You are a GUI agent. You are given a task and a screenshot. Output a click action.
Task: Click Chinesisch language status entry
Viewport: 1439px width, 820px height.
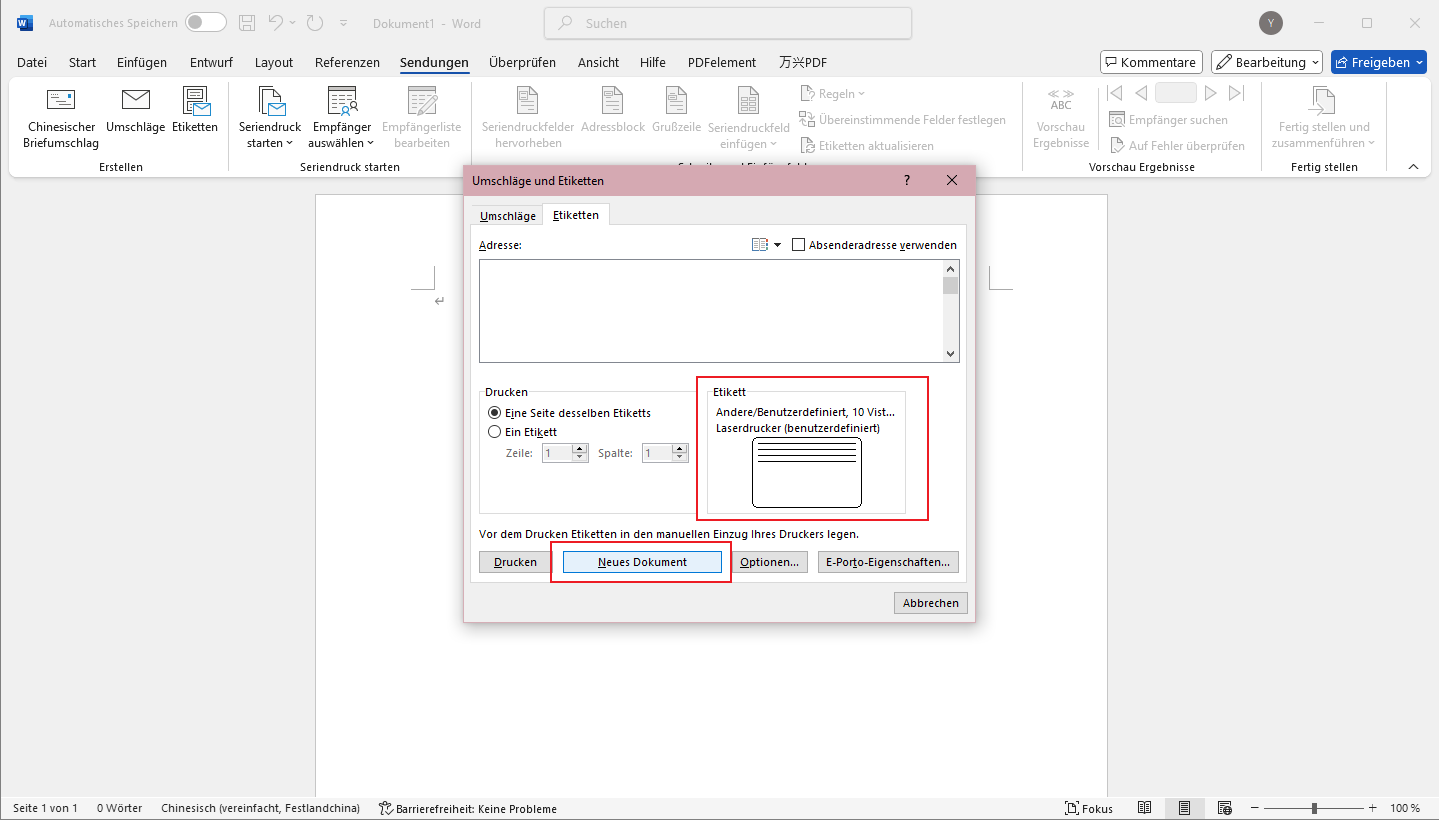[261, 808]
